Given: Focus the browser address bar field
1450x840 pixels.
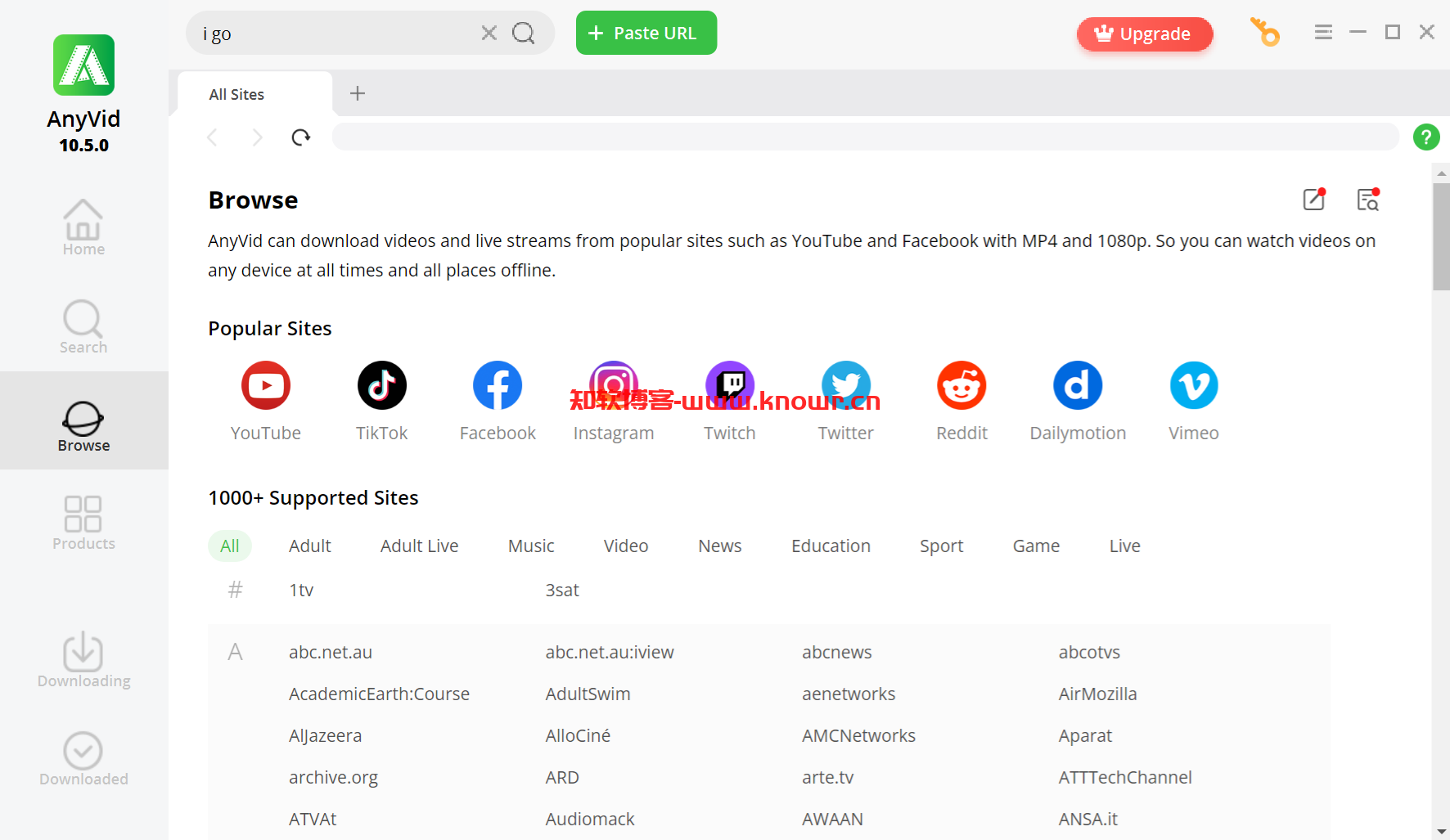Looking at the screenshot, I should 865,137.
